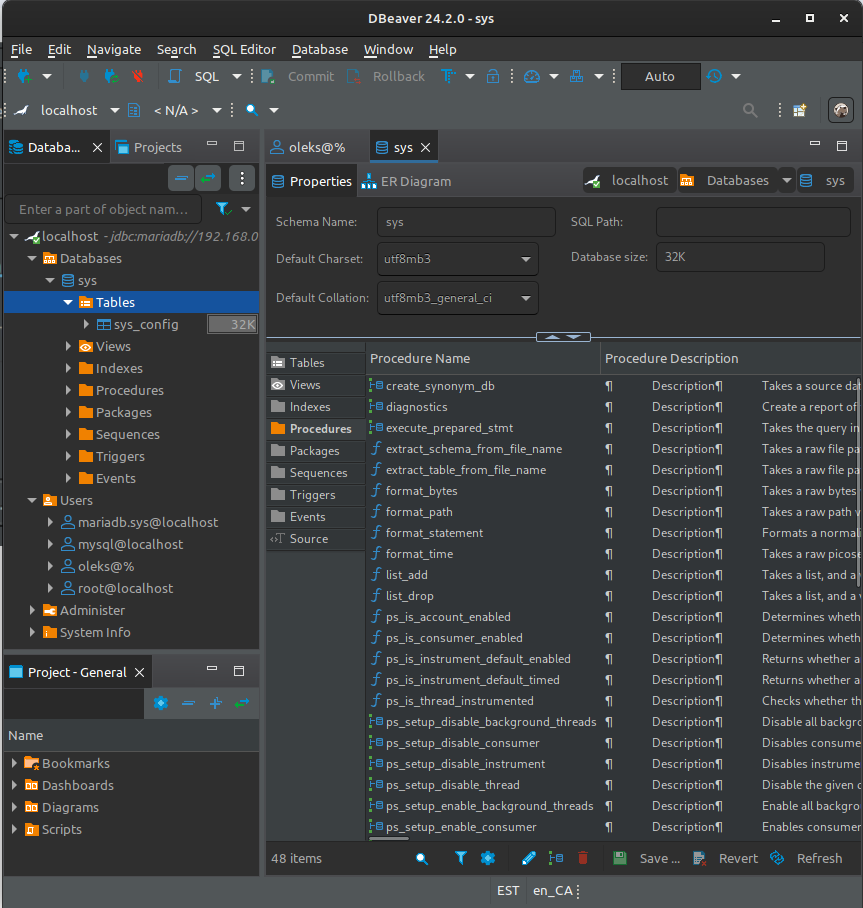863x908 pixels.
Task: Click the bottom bar search magnifier icon
Action: click(x=422, y=858)
